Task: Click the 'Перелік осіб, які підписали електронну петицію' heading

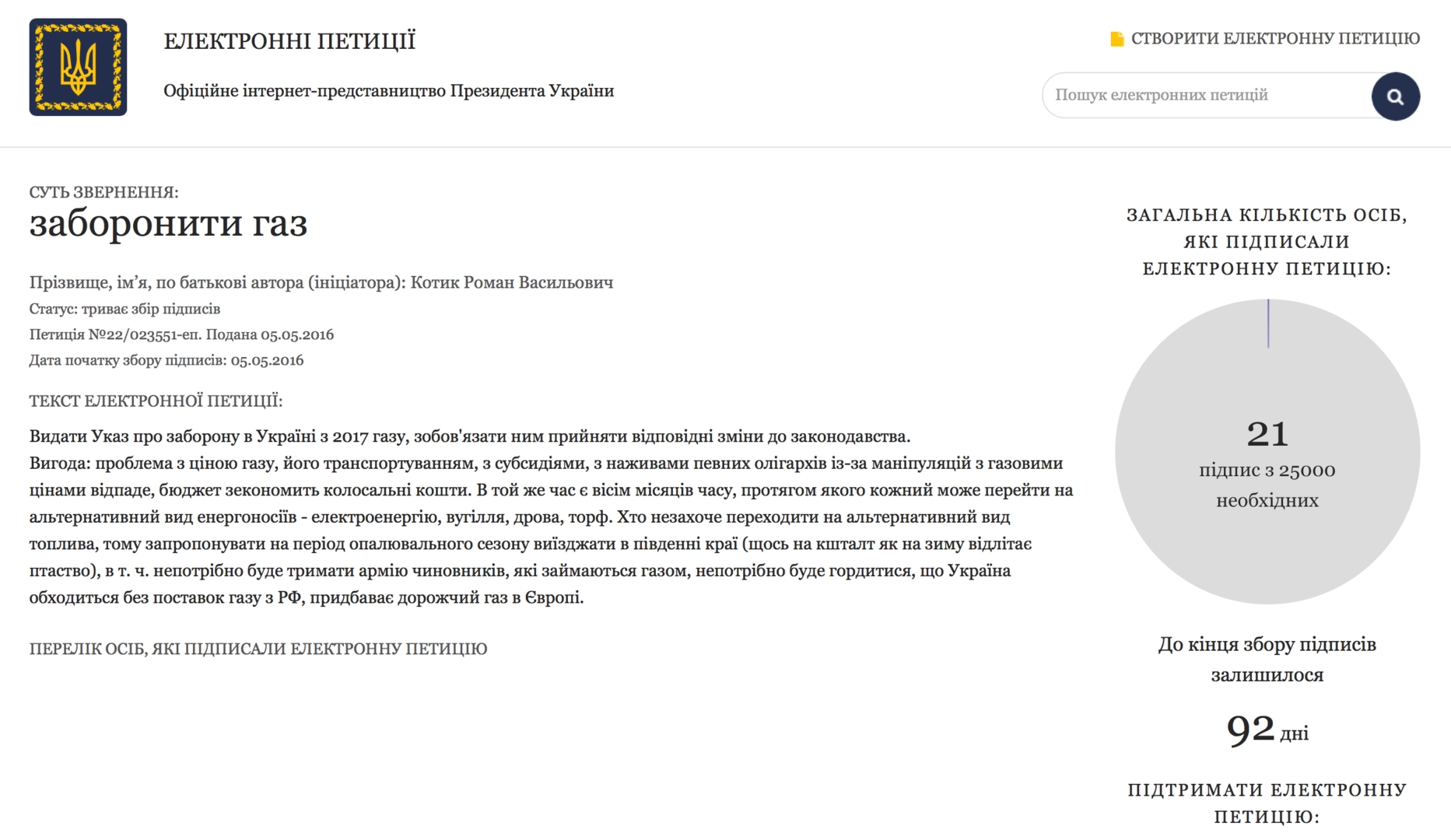Action: pyautogui.click(x=258, y=649)
